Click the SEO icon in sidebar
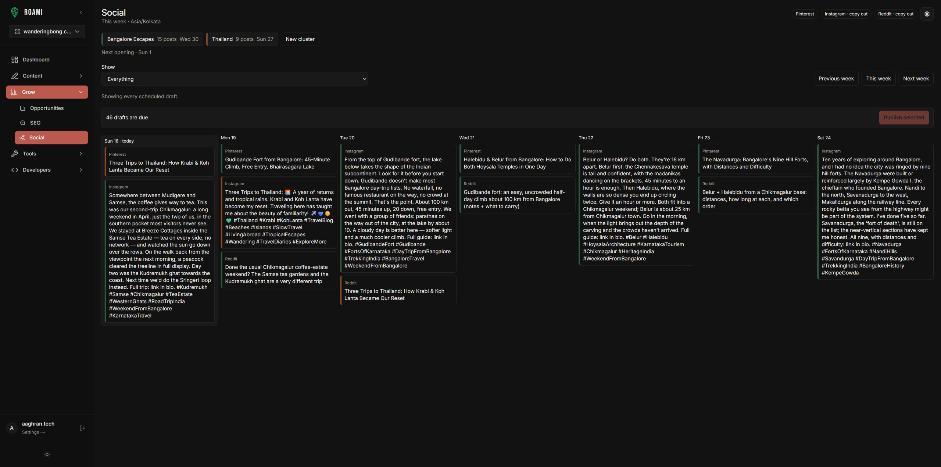 (23, 122)
